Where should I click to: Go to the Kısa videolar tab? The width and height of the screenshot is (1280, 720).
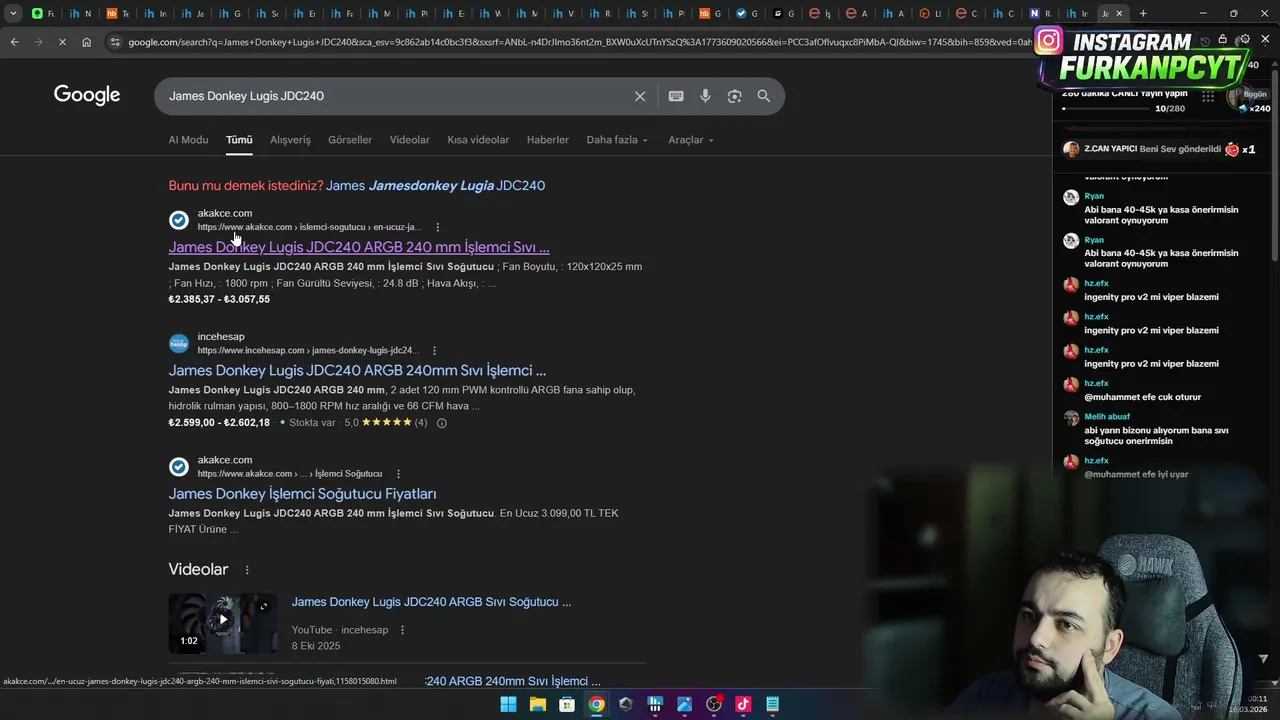[478, 140]
